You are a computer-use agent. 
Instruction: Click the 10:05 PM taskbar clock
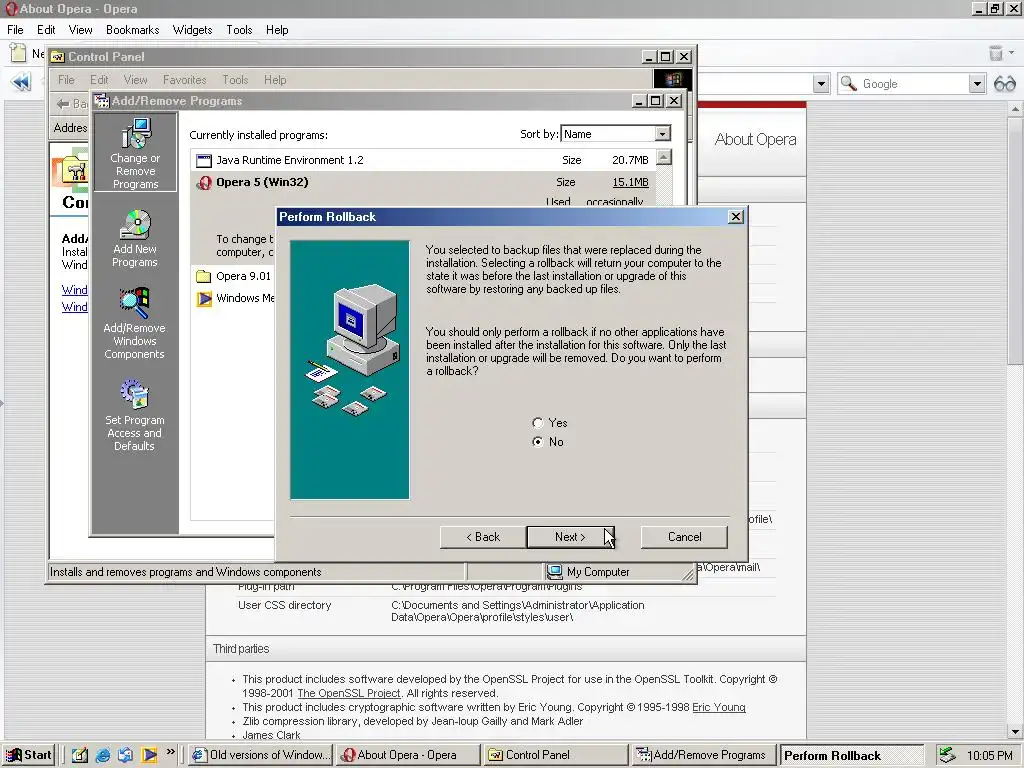click(x=989, y=756)
